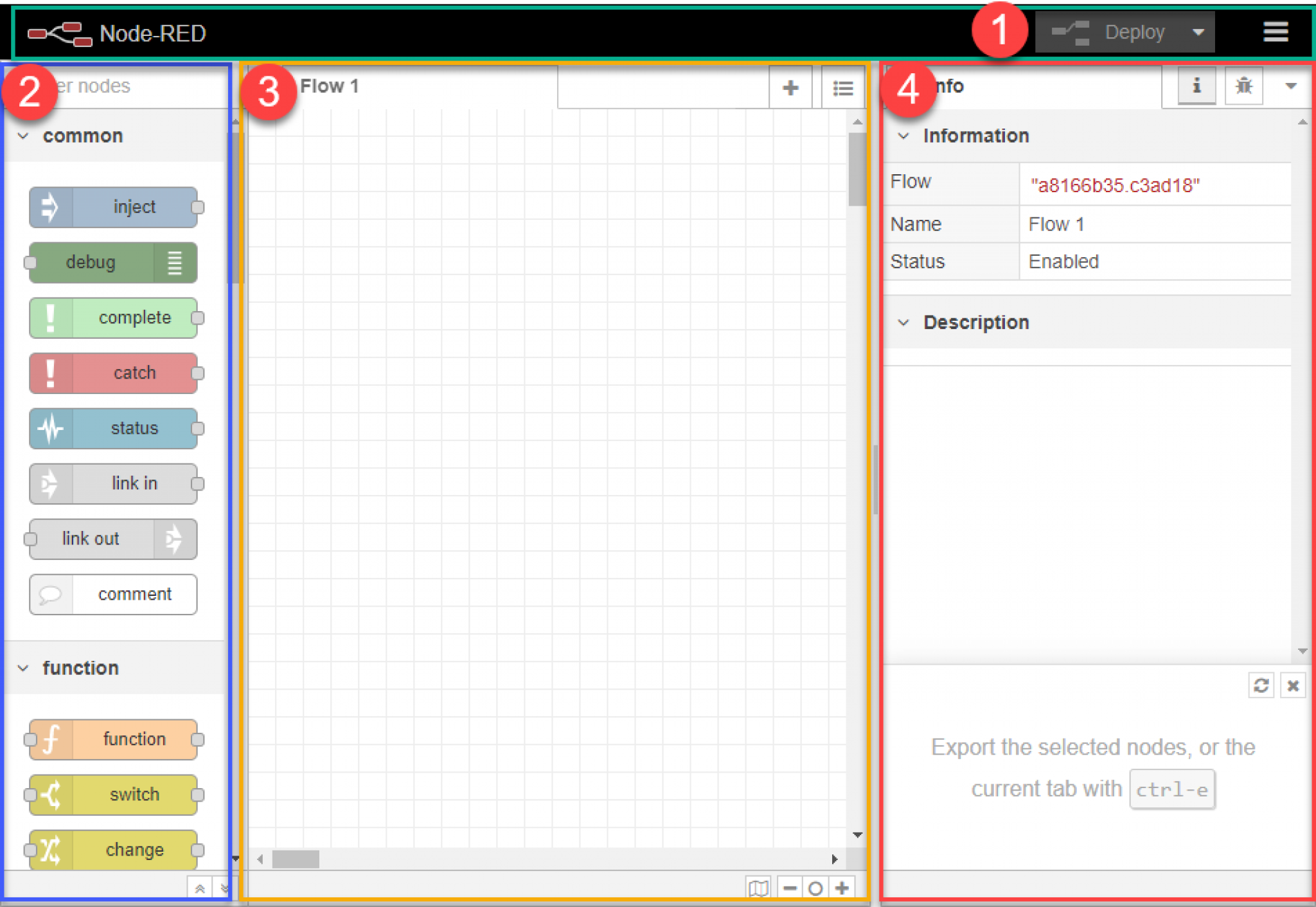Open the debug messages sidebar with the bug icon
The height and width of the screenshot is (907, 1316).
tap(1243, 85)
